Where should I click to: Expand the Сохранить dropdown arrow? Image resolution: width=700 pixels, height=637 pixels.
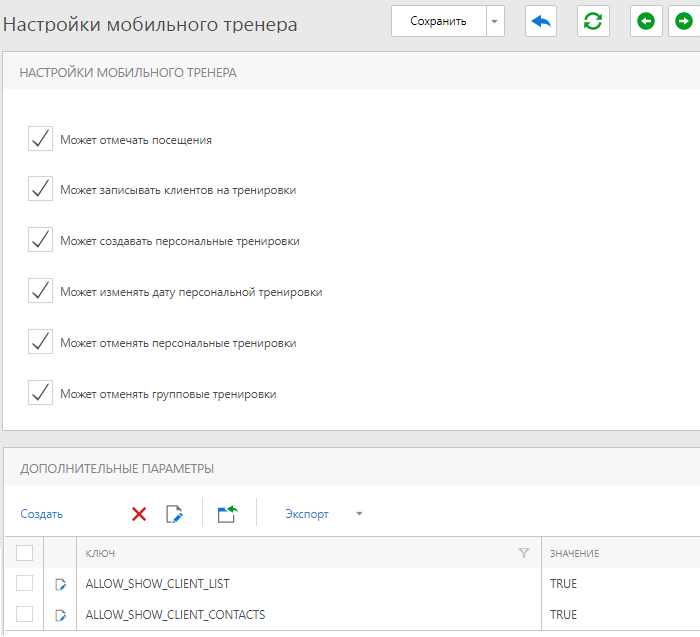[495, 21]
